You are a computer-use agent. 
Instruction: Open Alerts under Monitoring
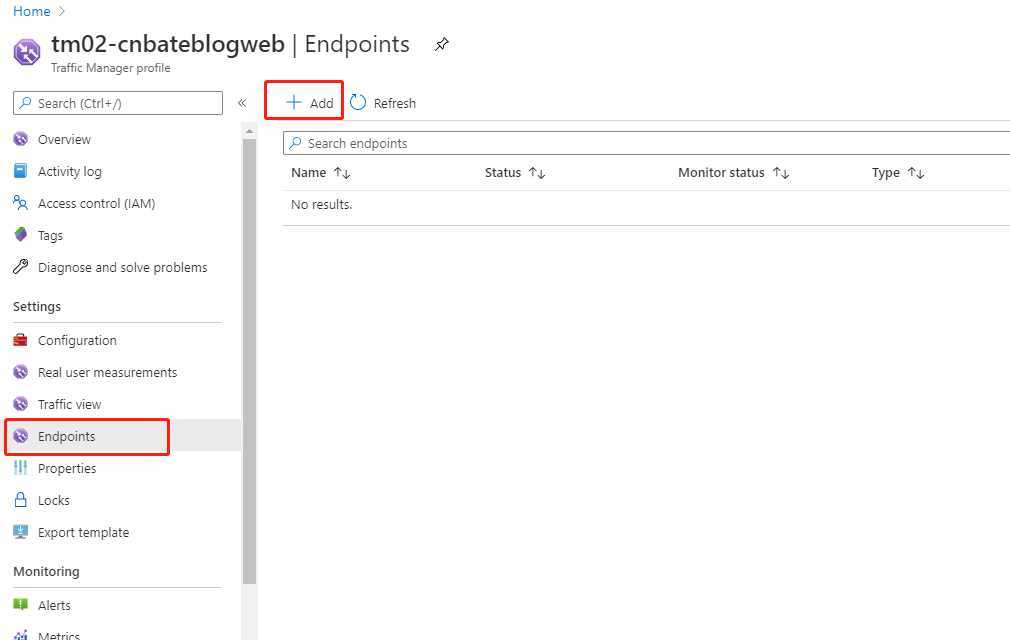click(x=54, y=605)
